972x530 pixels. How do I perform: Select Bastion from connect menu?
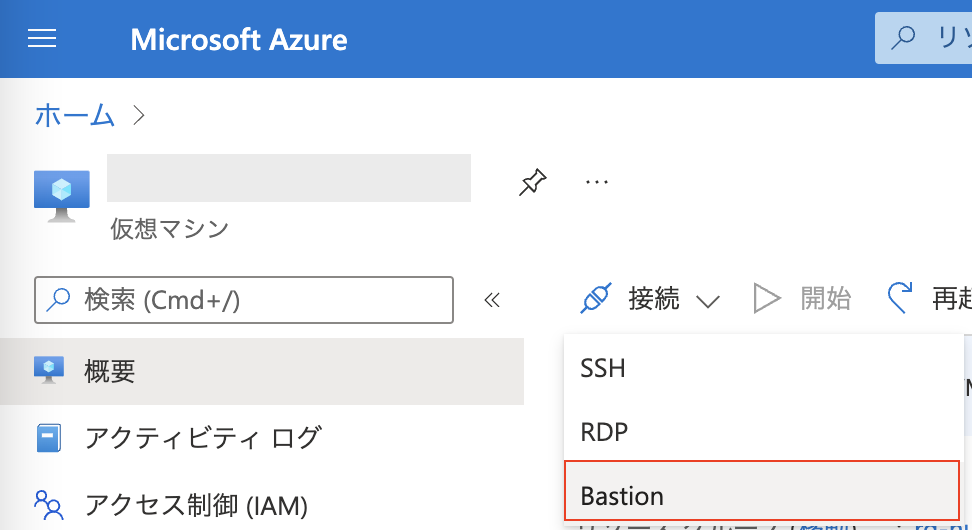(x=762, y=491)
